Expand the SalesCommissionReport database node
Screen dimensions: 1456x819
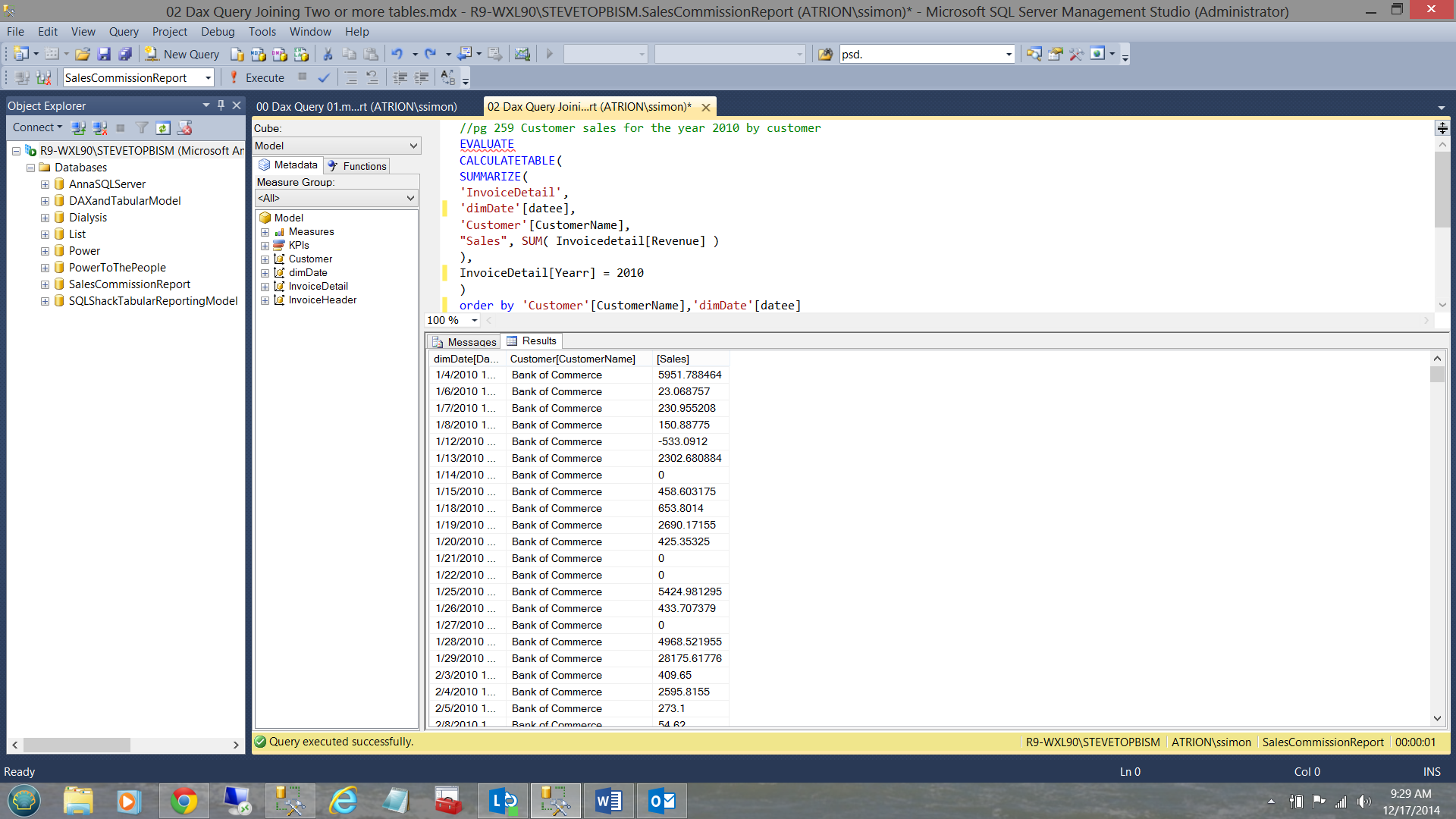45,284
